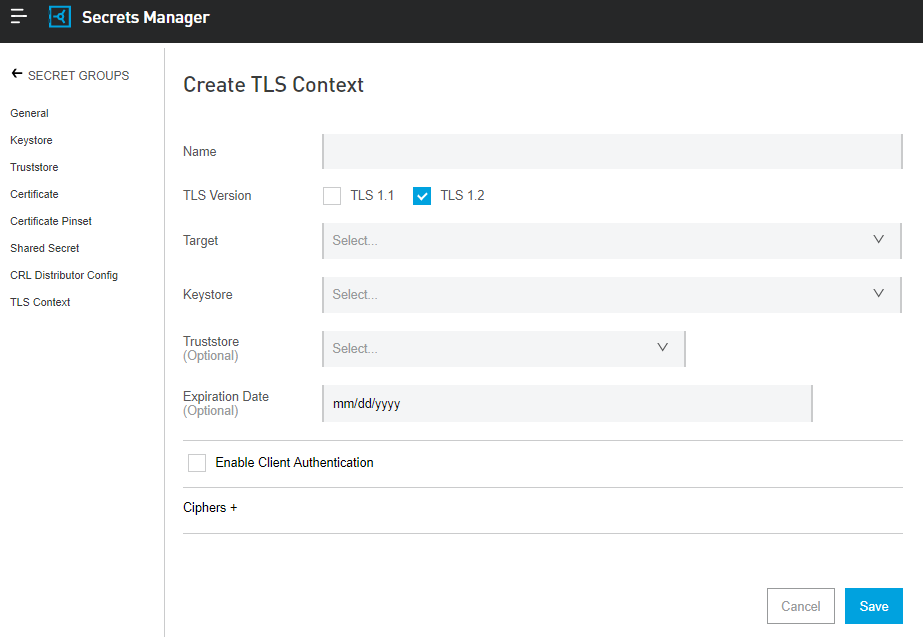Viewport: 923px width, 637px height.
Task: Click the Secrets Manager logo icon
Action: click(60, 17)
